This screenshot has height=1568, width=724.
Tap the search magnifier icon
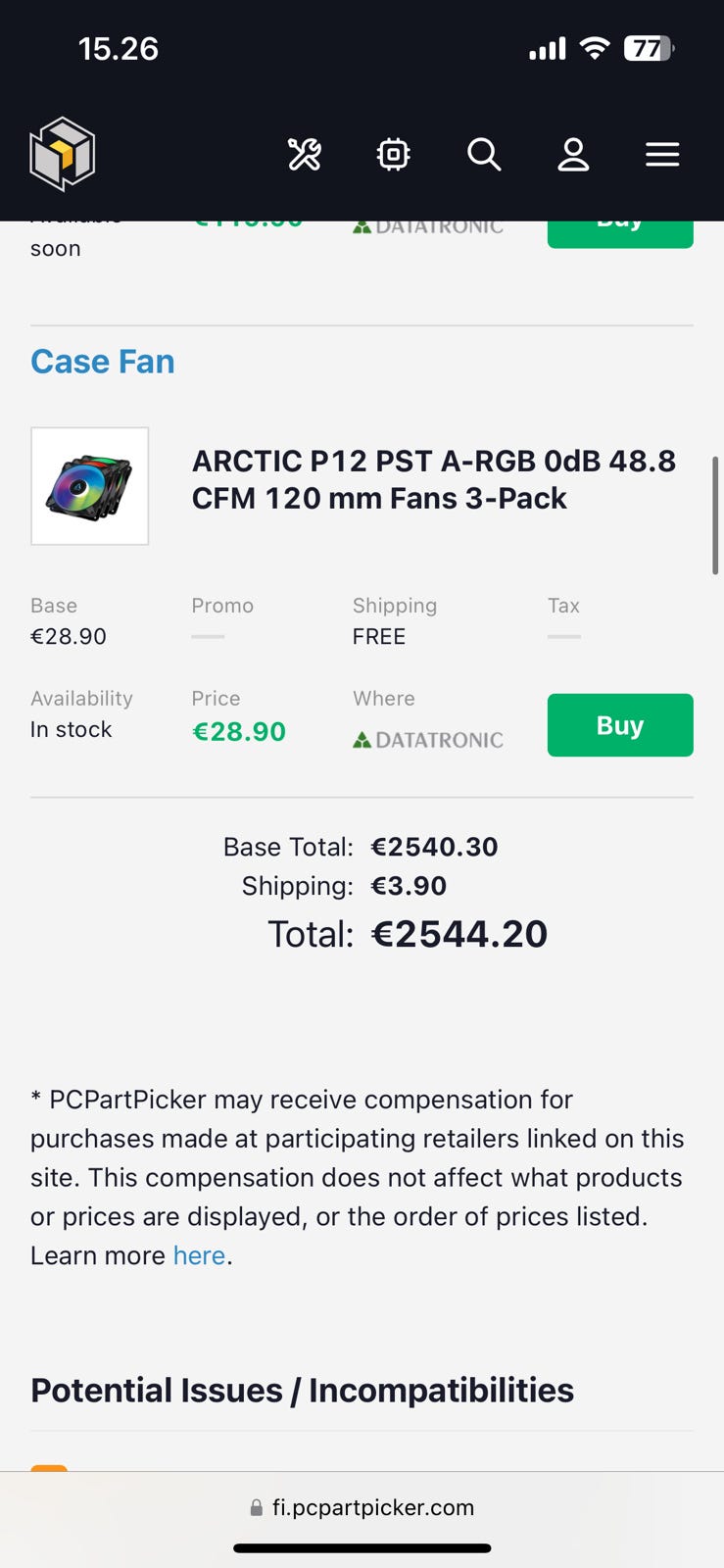click(484, 154)
